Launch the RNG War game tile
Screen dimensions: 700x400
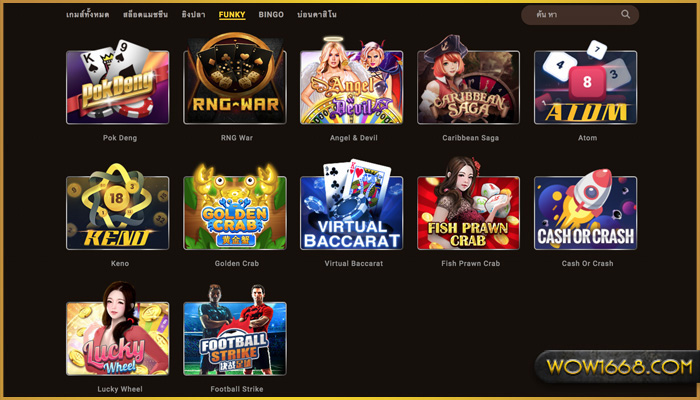[x=235, y=79]
